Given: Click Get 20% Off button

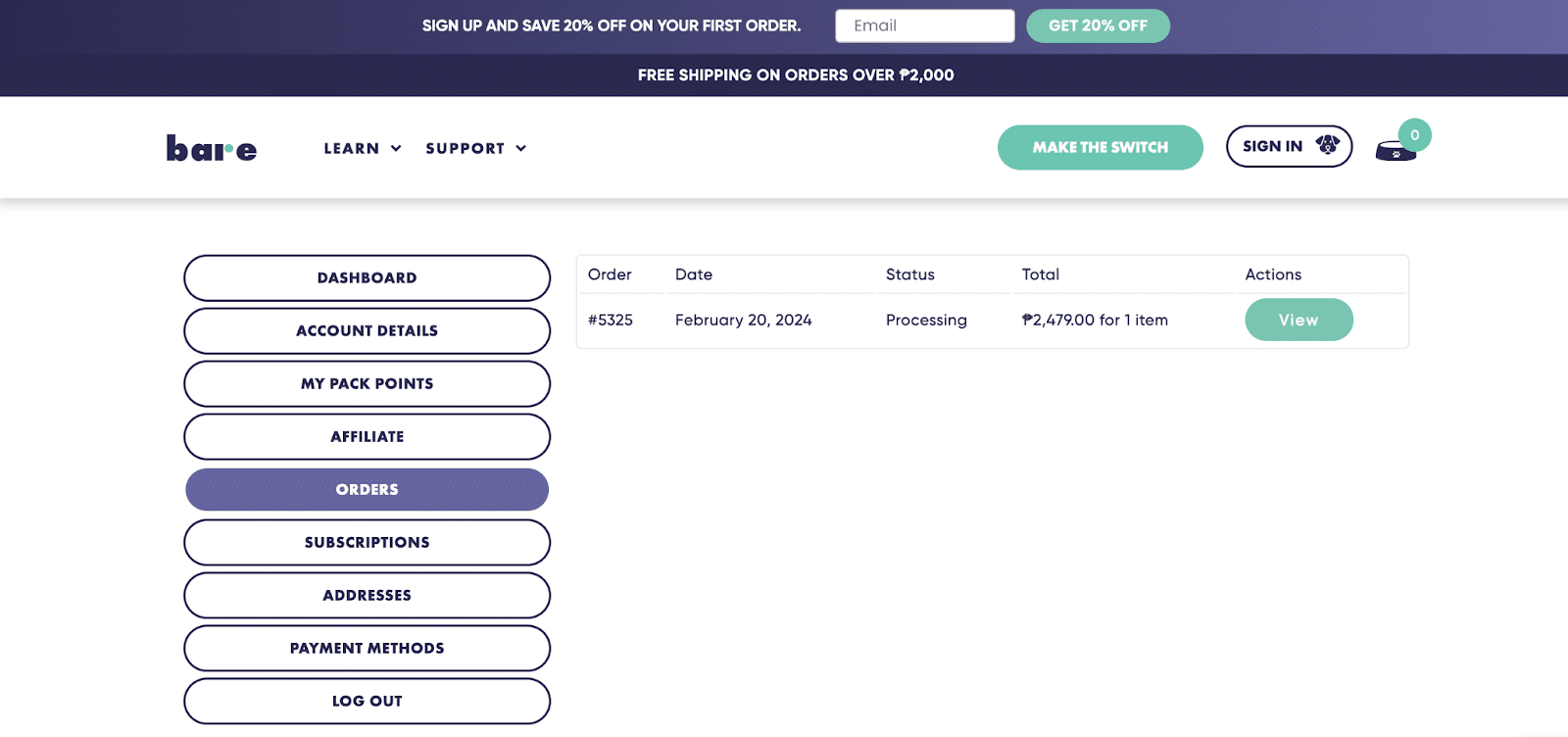Looking at the screenshot, I should [1098, 25].
